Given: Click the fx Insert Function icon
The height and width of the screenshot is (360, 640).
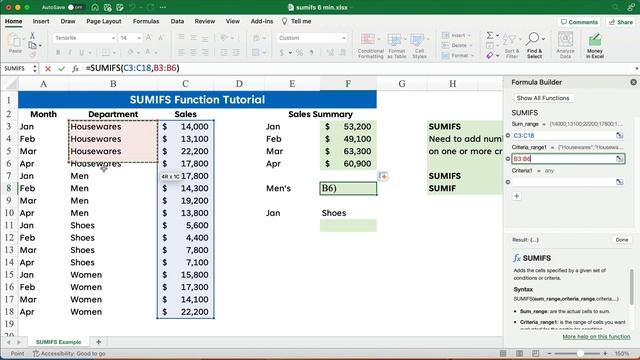Looking at the screenshot, I should [x=75, y=69].
